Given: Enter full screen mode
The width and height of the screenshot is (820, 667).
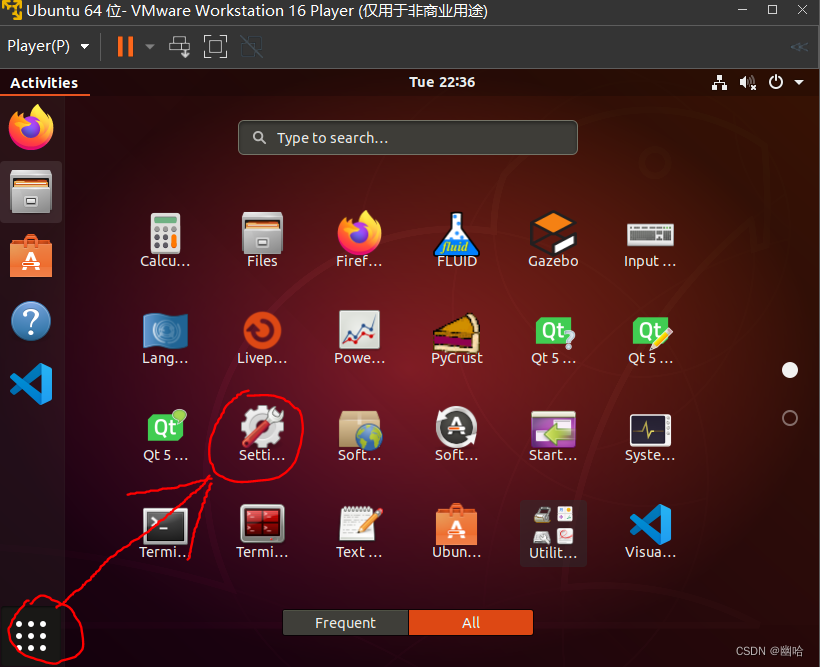Looking at the screenshot, I should tap(215, 47).
